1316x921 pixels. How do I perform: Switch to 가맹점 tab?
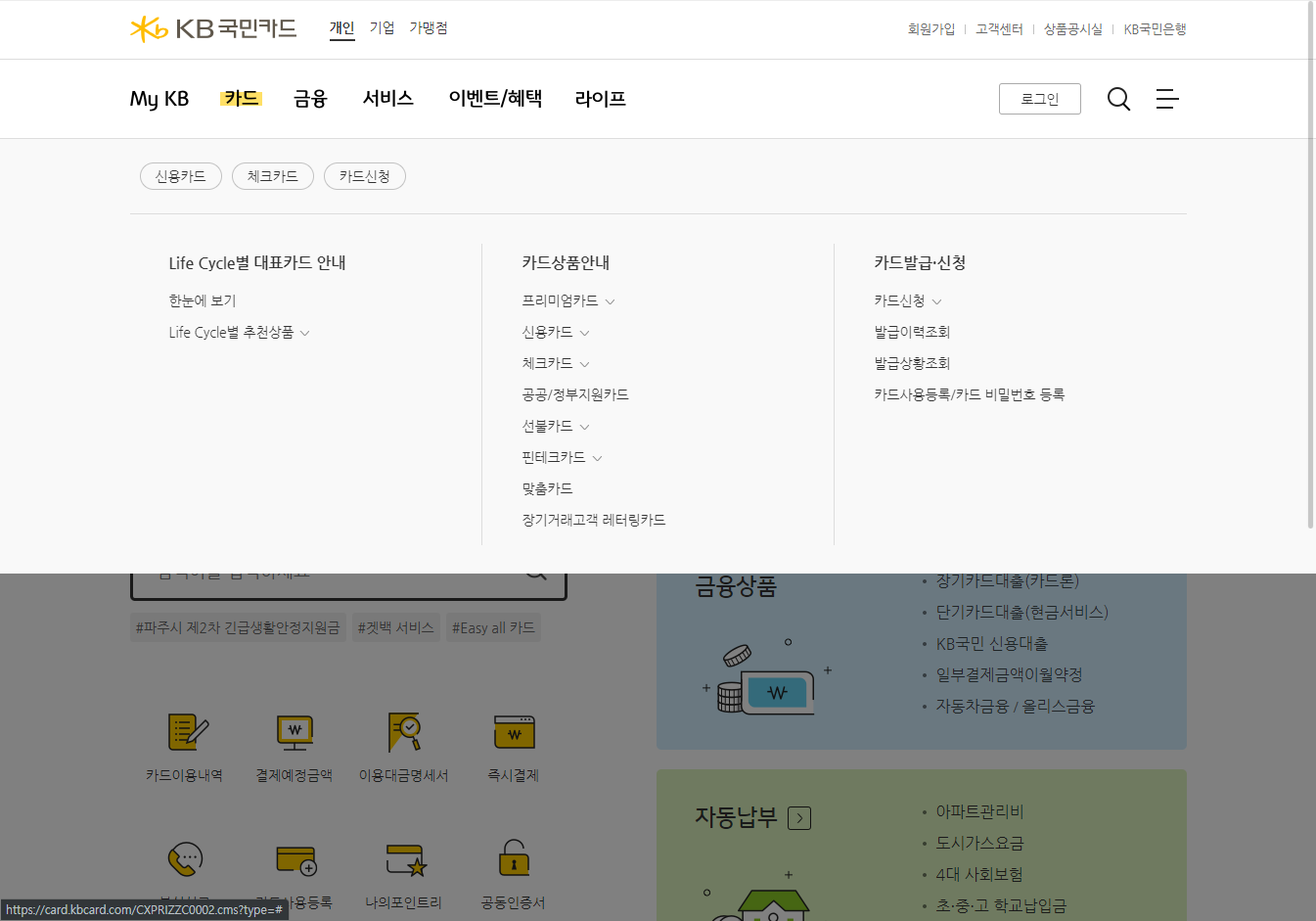(429, 28)
